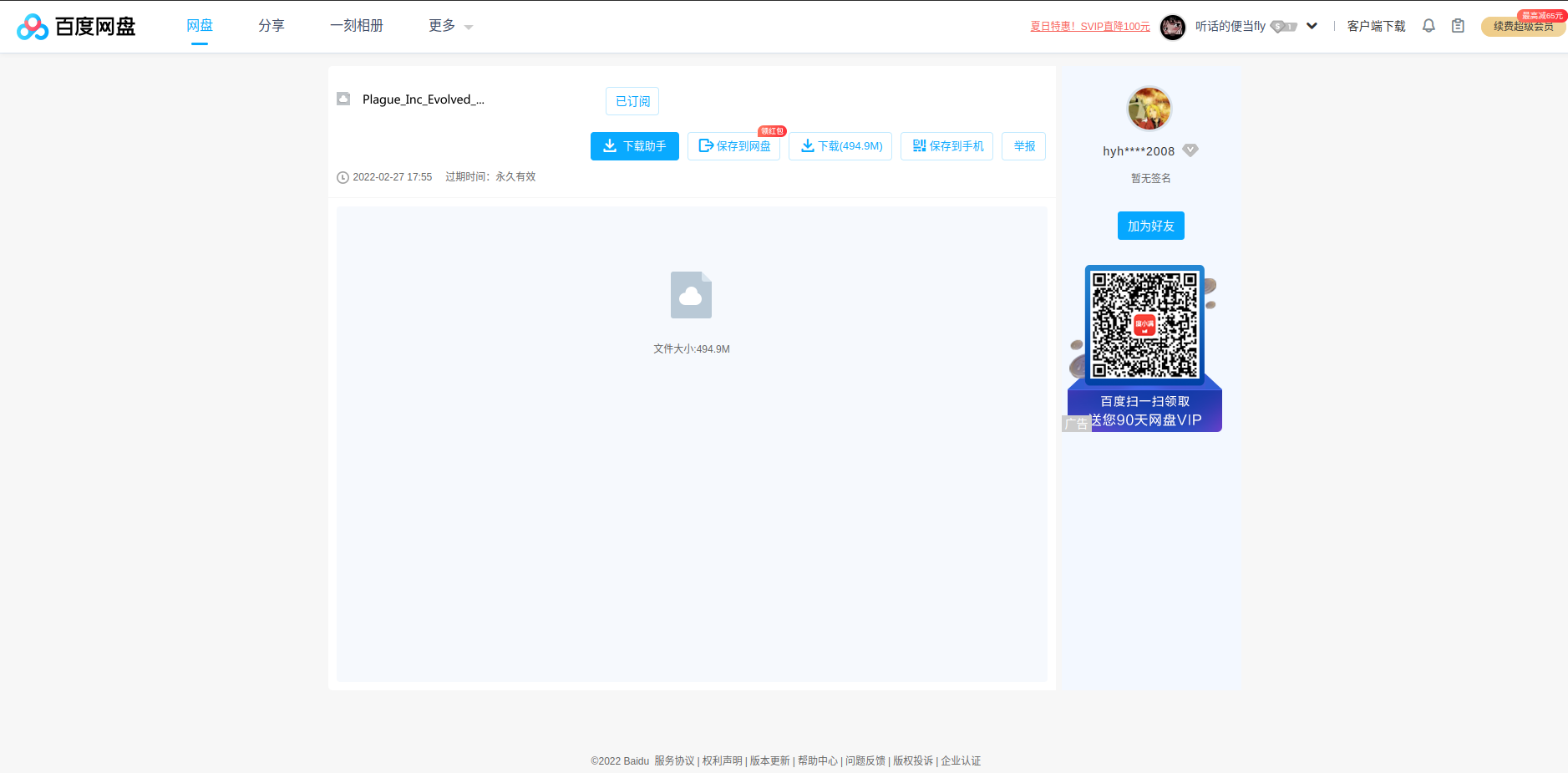1568x773 pixels.
Task: Expand the account dropdown chevron
Action: coord(1312,26)
